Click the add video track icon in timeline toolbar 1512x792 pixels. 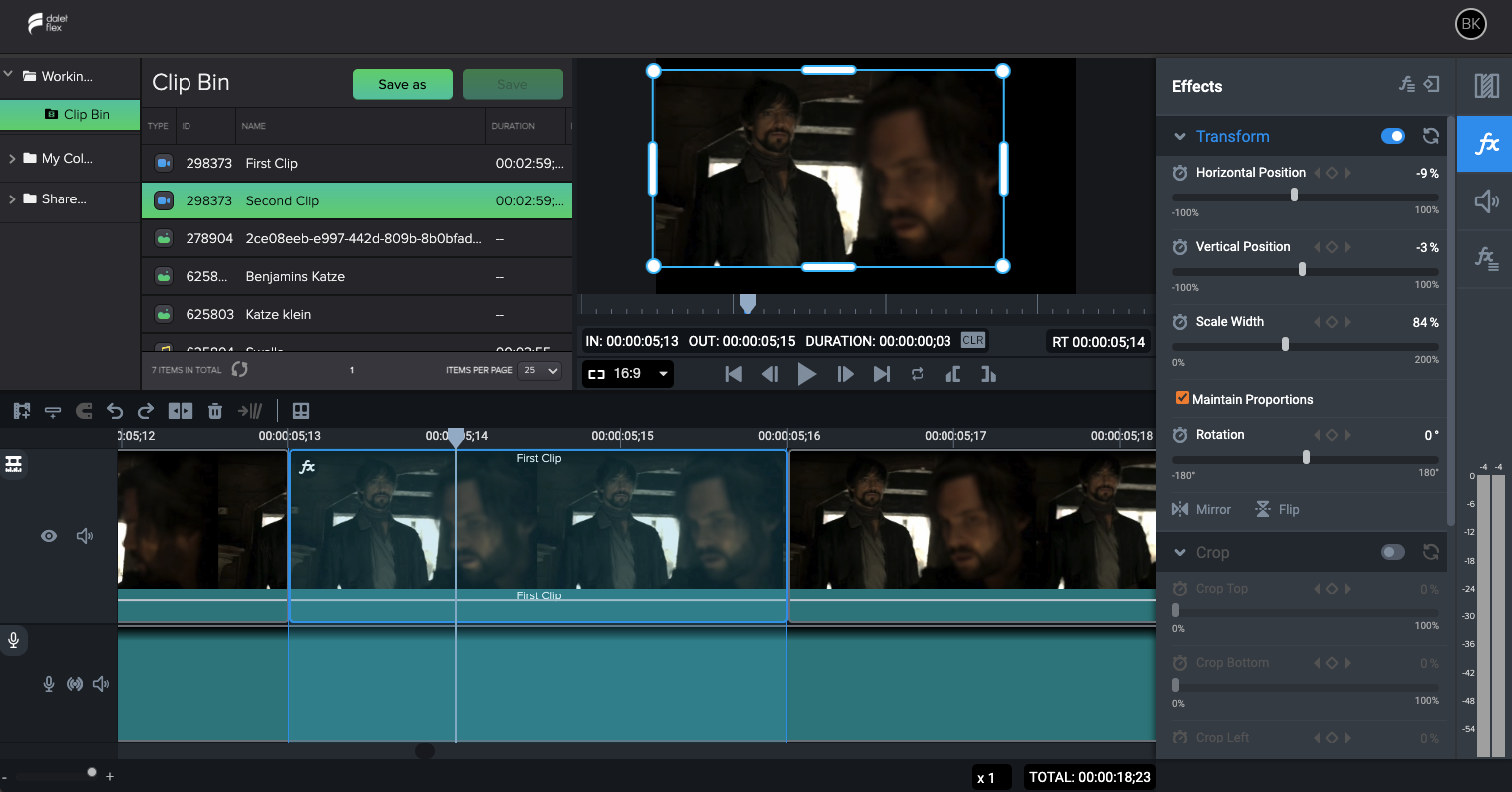(22, 410)
